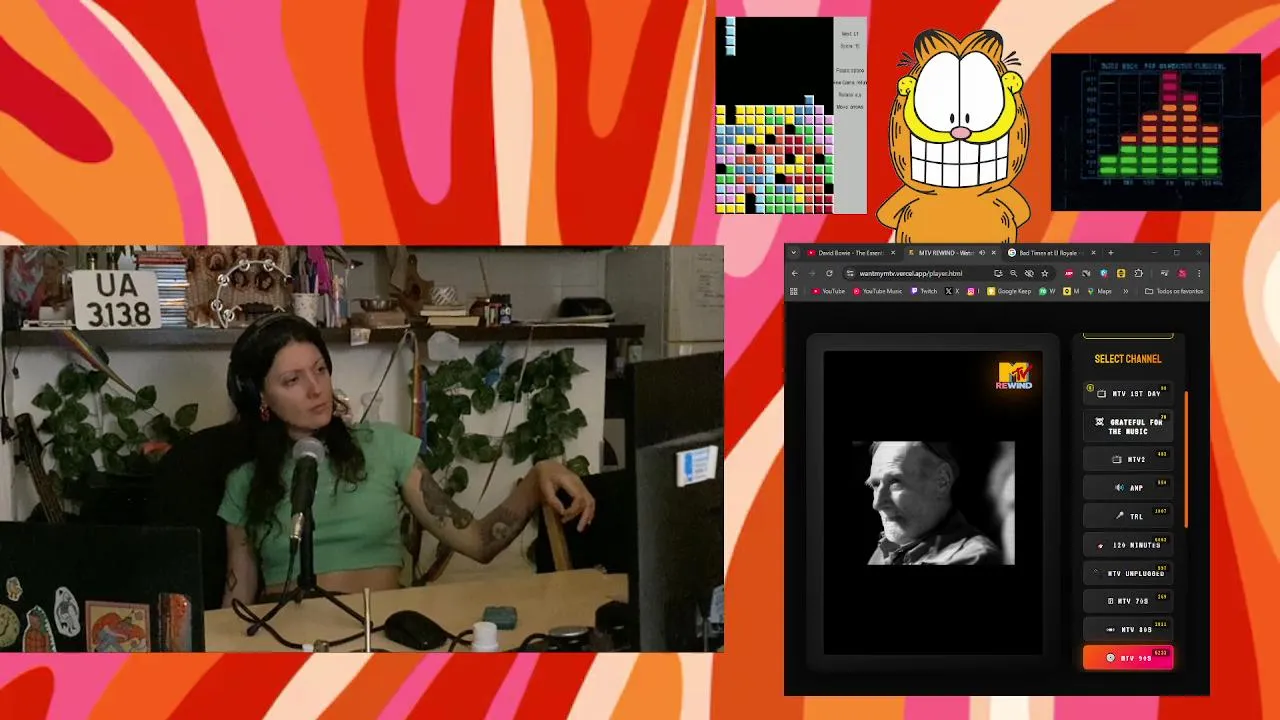The height and width of the screenshot is (720, 1280).
Task: Select the MTV 70S channel
Action: pyautogui.click(x=1128, y=601)
